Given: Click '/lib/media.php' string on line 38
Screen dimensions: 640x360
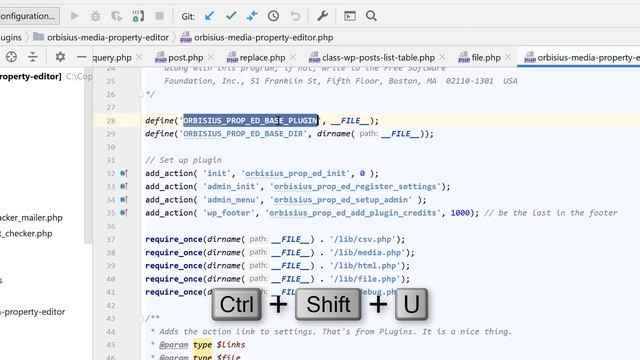Looking at the screenshot, I should coord(369,252).
